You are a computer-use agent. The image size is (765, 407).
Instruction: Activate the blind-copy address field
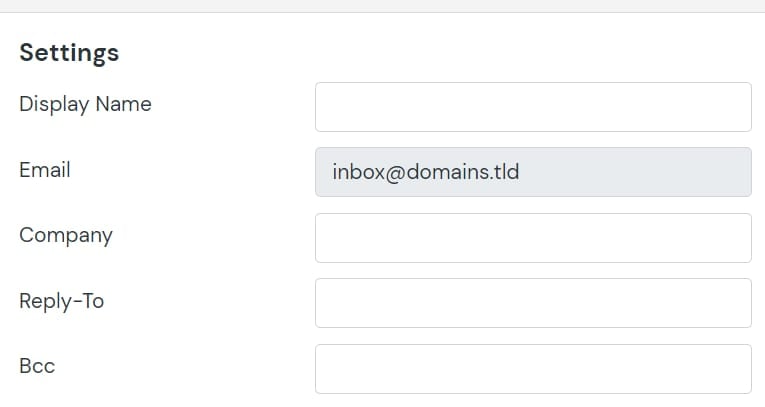click(x=533, y=369)
